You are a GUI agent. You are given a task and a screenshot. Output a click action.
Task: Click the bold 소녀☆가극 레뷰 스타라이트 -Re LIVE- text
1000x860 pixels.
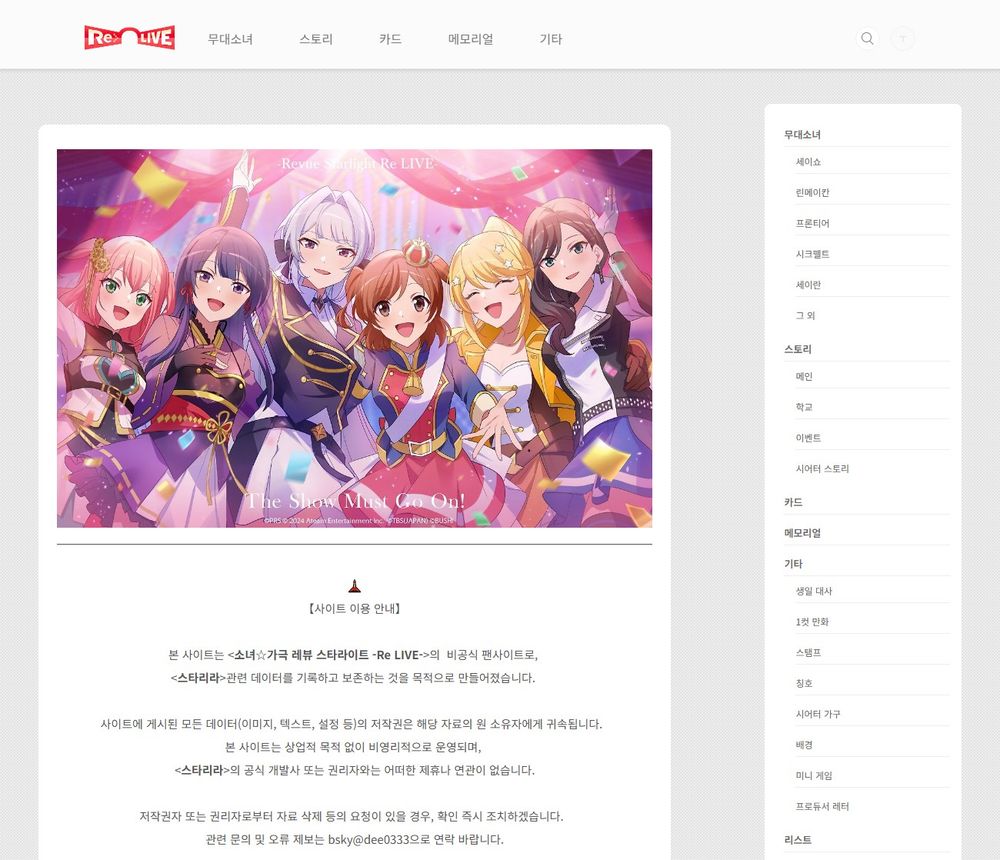(x=327, y=655)
